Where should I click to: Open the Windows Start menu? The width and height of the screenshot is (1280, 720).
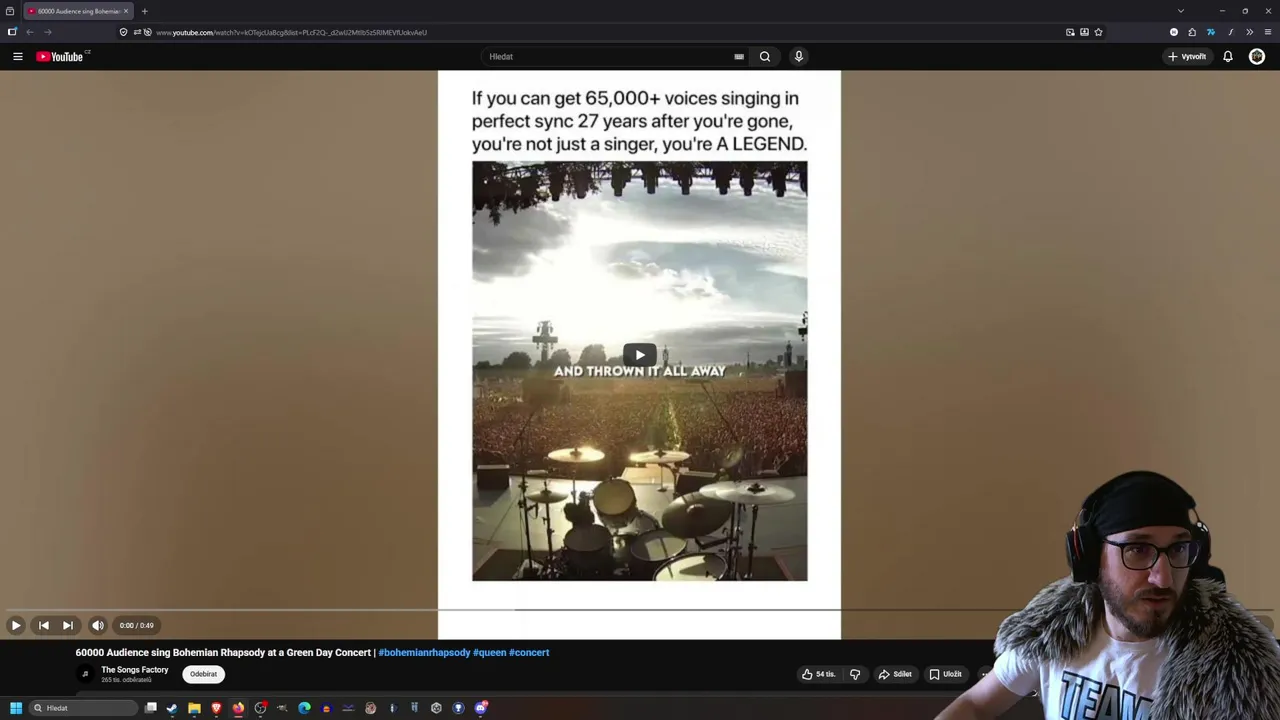coord(16,708)
